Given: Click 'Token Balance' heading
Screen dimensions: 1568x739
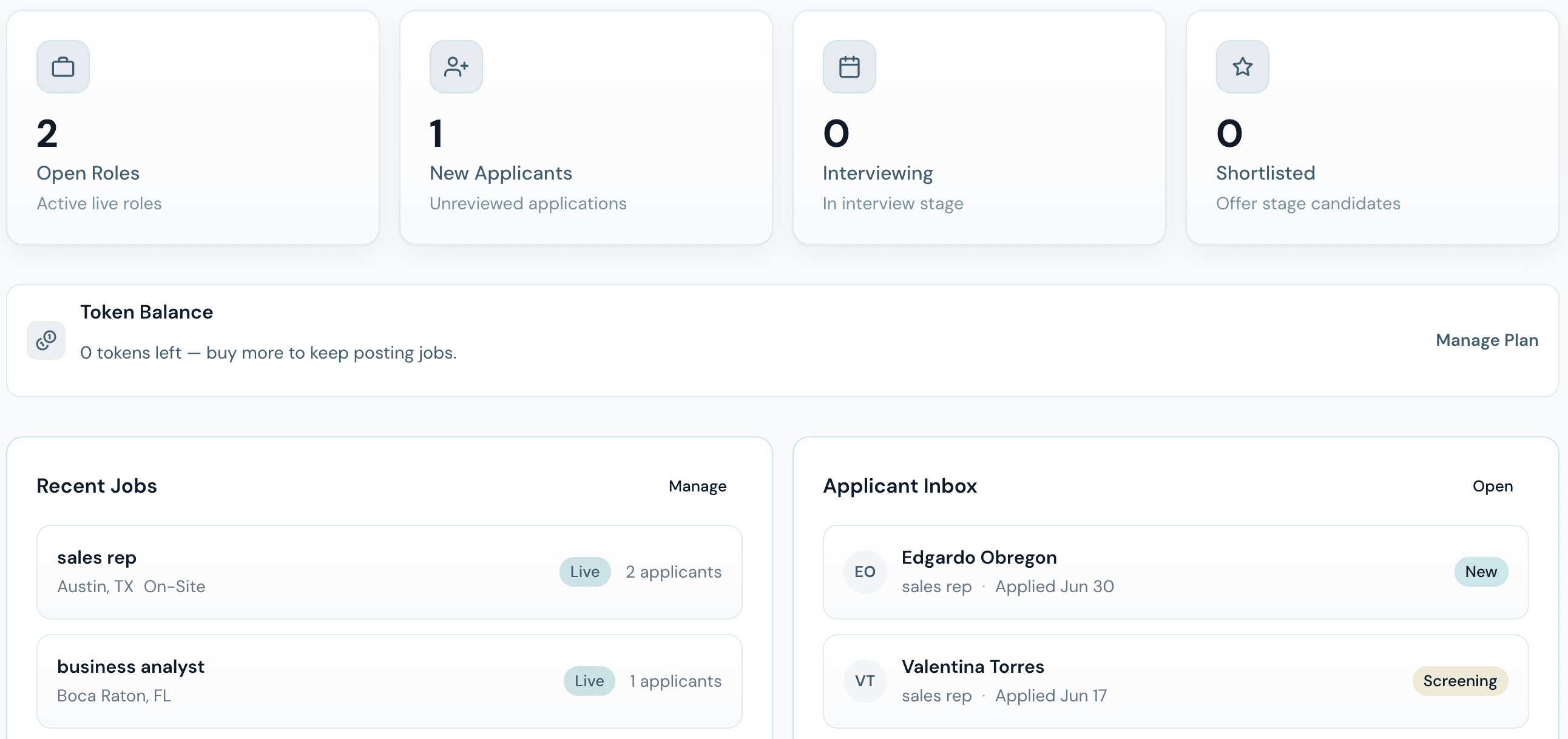Looking at the screenshot, I should tap(147, 312).
